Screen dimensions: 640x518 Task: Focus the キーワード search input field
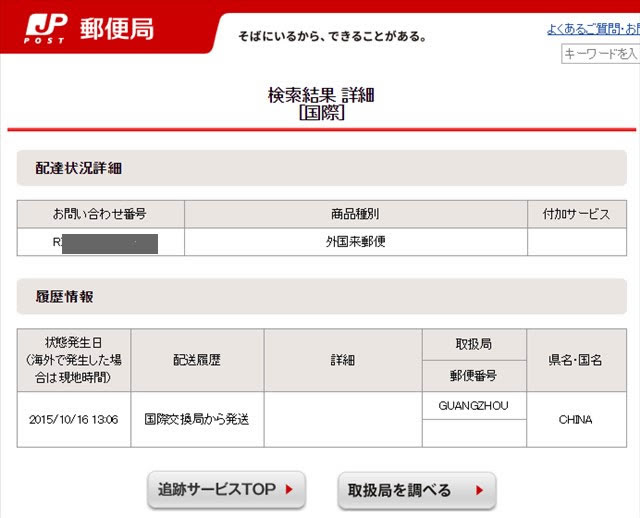(600, 53)
